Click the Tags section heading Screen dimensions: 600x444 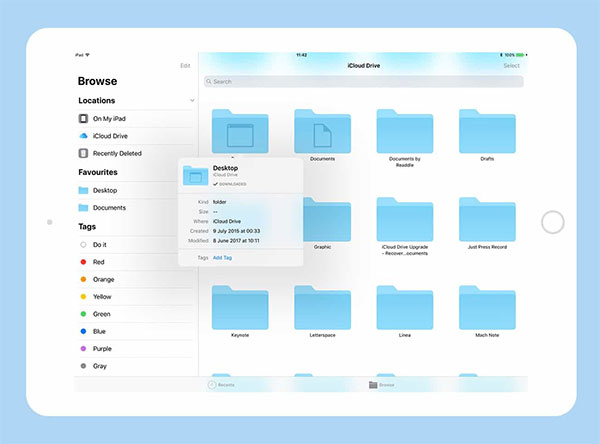click(x=87, y=227)
